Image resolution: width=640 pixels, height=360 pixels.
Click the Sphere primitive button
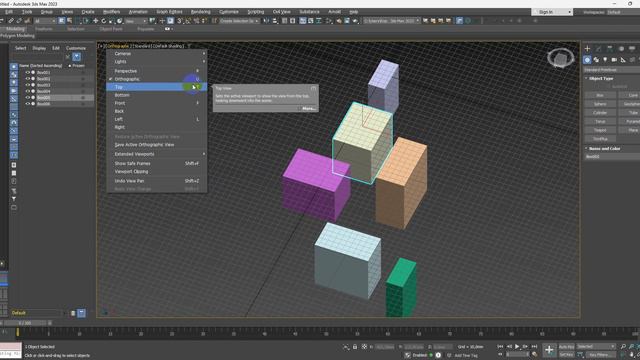[x=600, y=104]
